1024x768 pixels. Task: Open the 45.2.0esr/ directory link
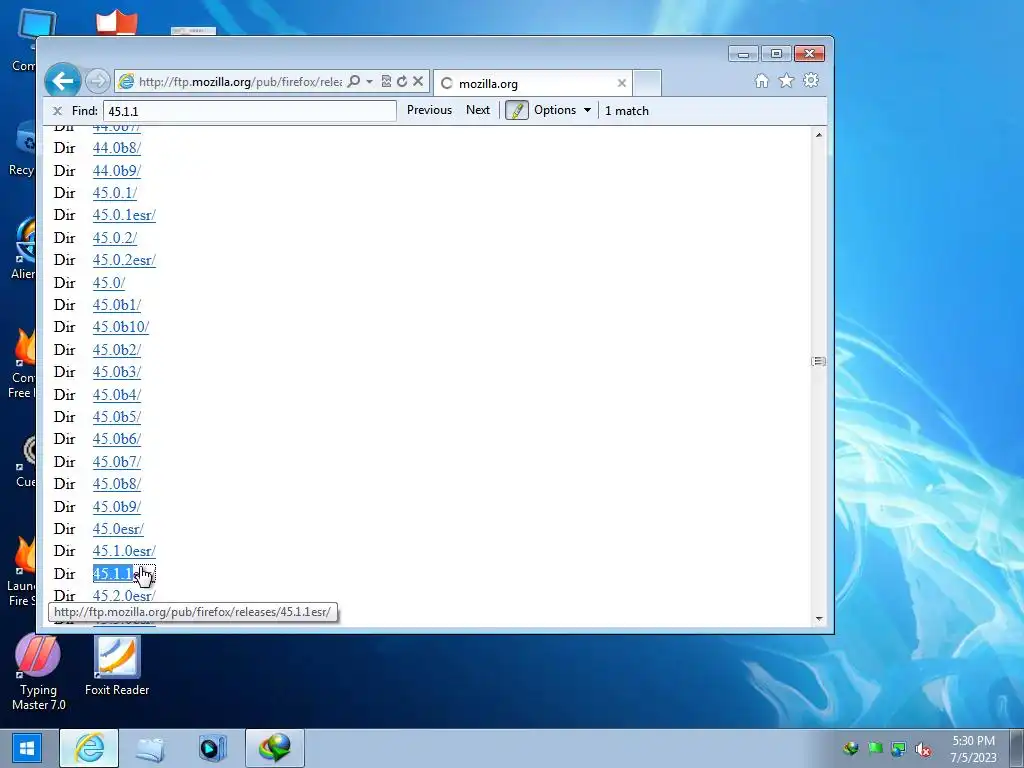click(124, 596)
